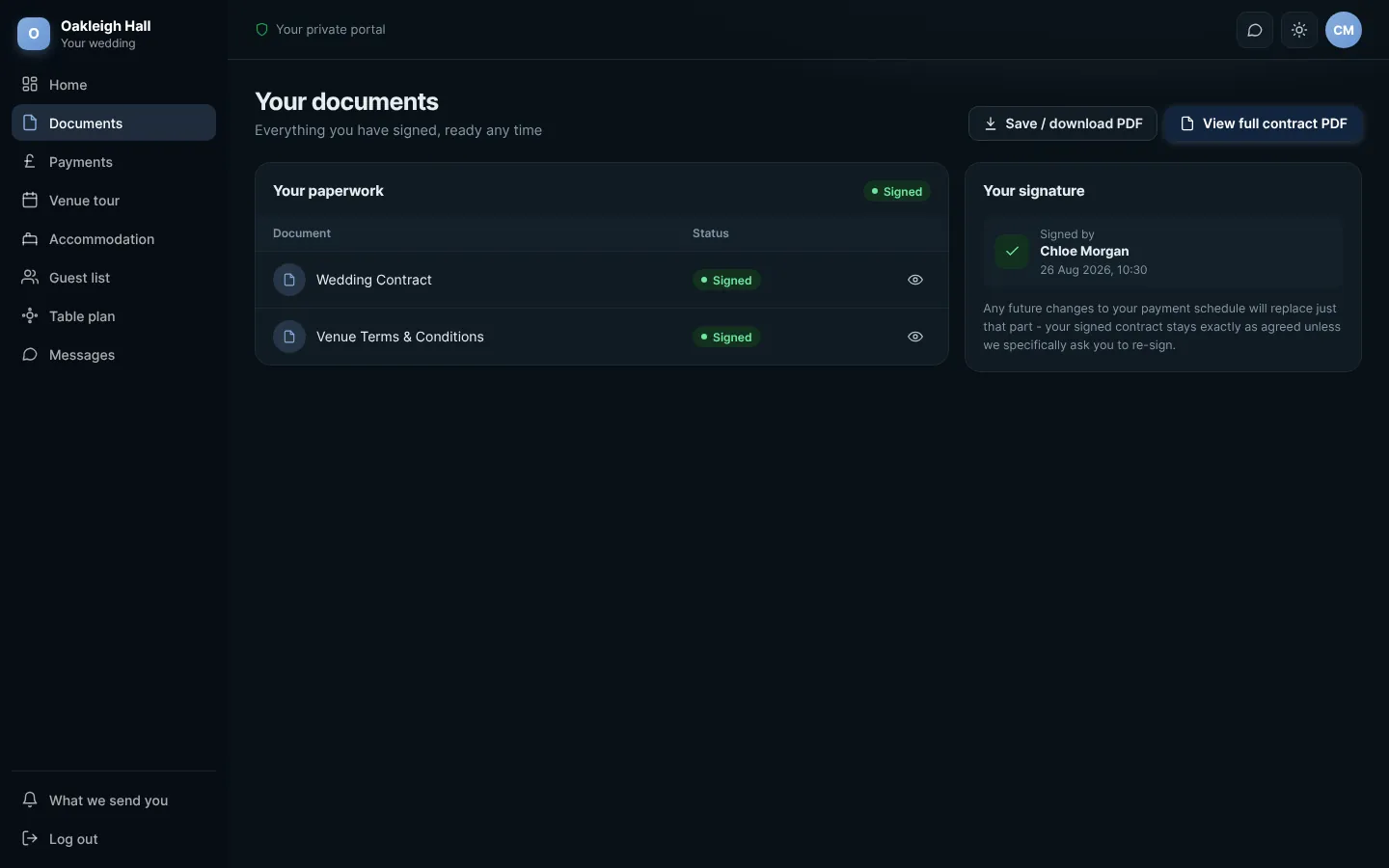Open Messages from the sidebar

114,355
